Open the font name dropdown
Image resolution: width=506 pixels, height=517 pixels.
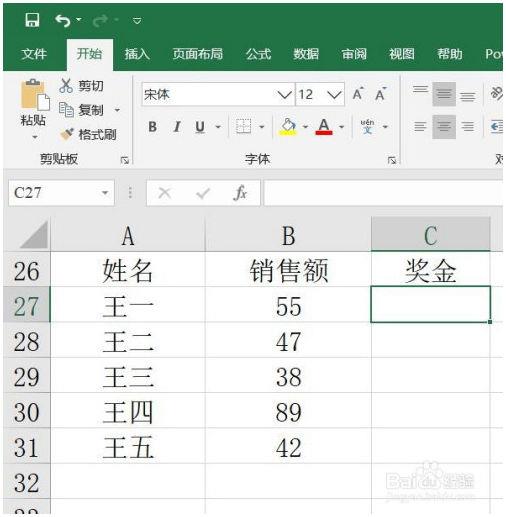[285, 95]
